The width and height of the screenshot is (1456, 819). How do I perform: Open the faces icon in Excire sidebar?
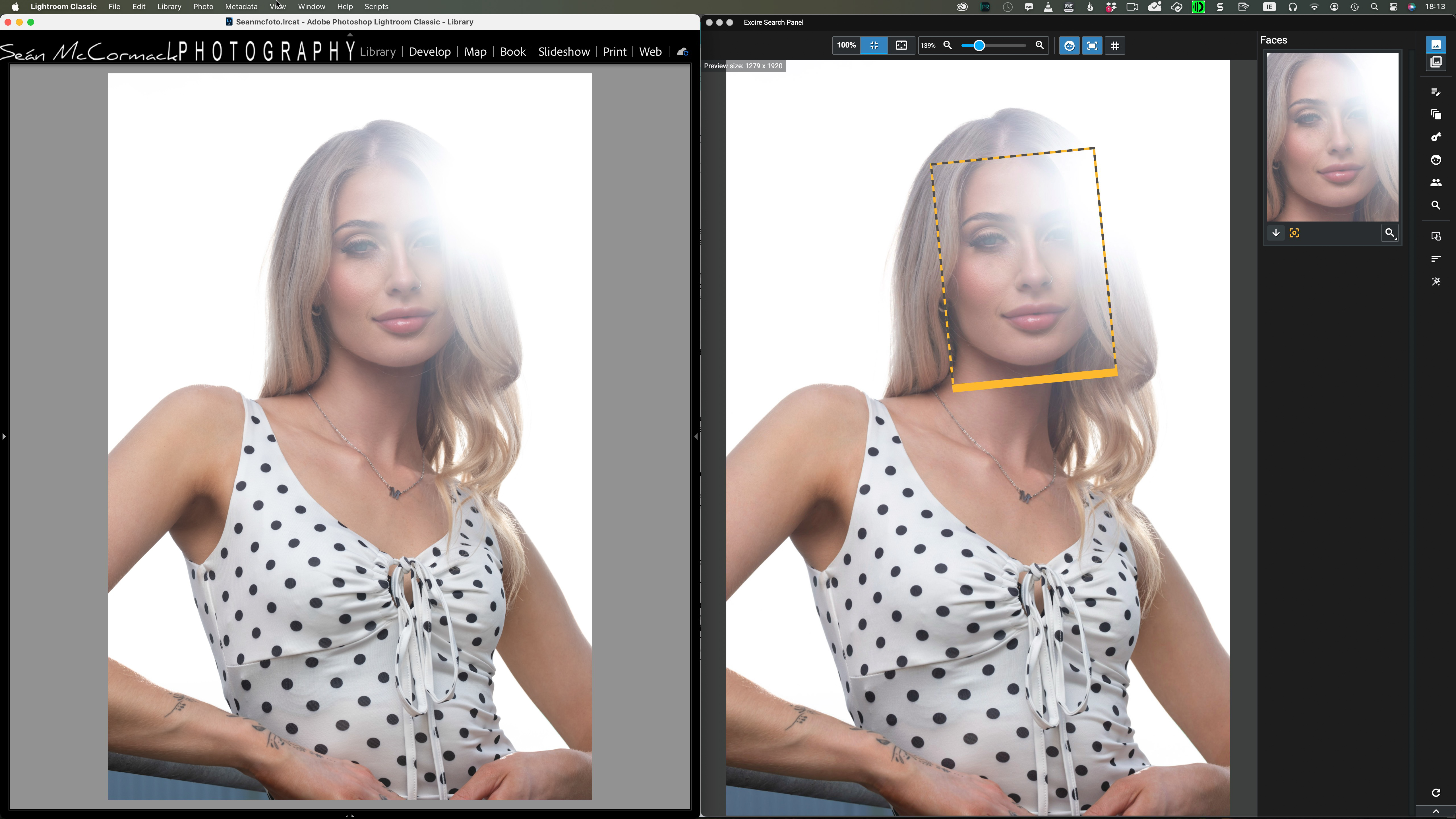[1436, 160]
